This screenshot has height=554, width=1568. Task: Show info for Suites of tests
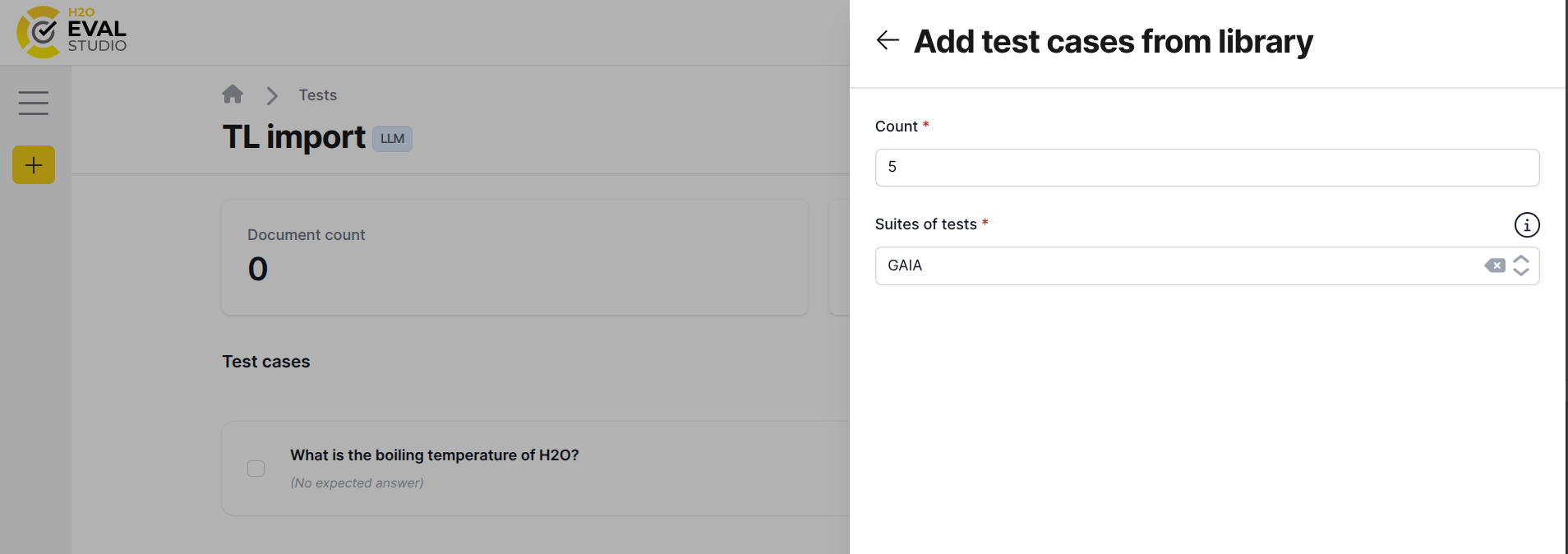[x=1526, y=224]
